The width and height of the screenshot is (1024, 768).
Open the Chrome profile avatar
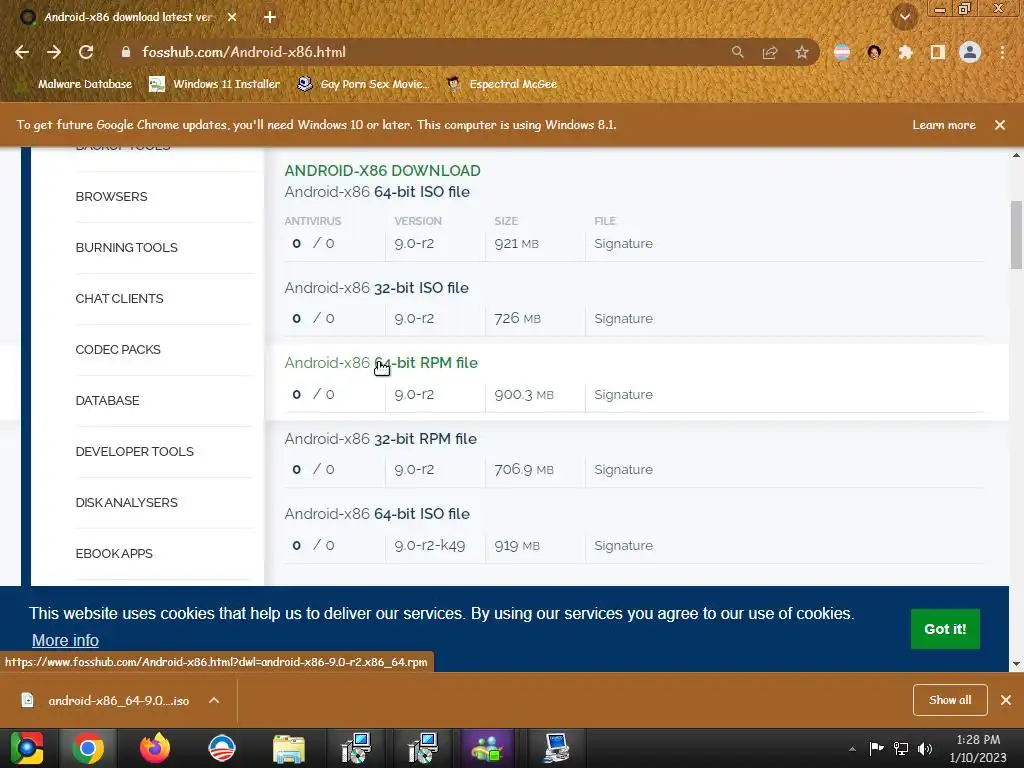point(970,52)
